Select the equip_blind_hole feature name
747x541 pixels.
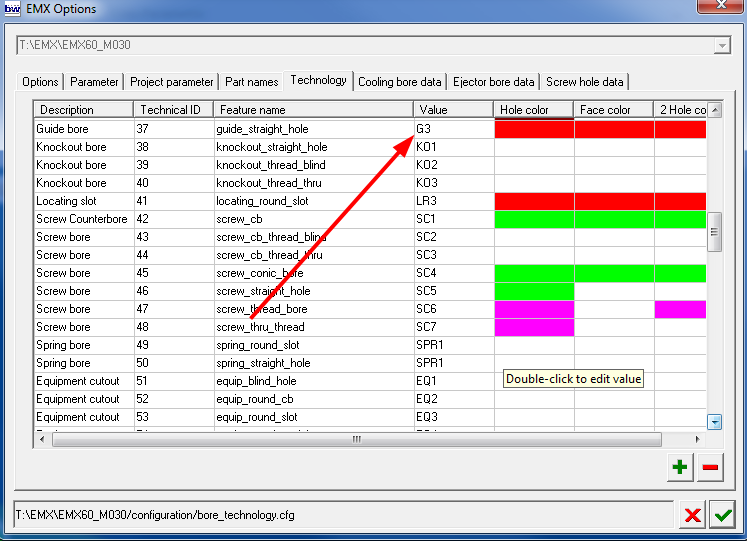256,381
